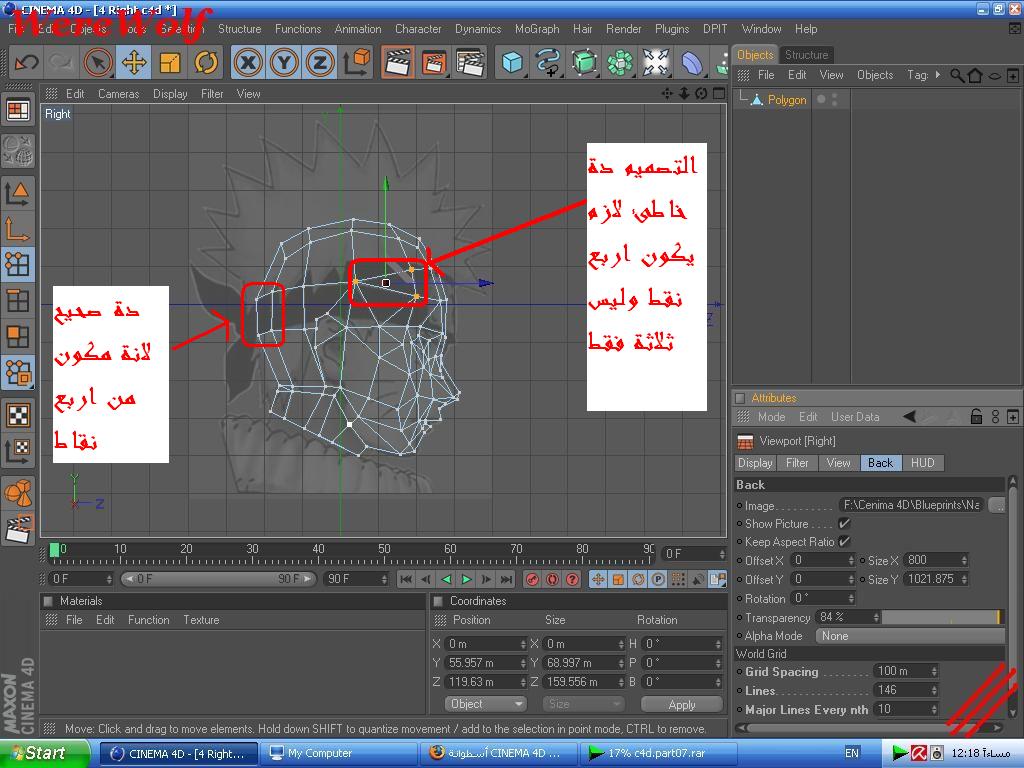Open the Render Settings icon

[x=470, y=63]
